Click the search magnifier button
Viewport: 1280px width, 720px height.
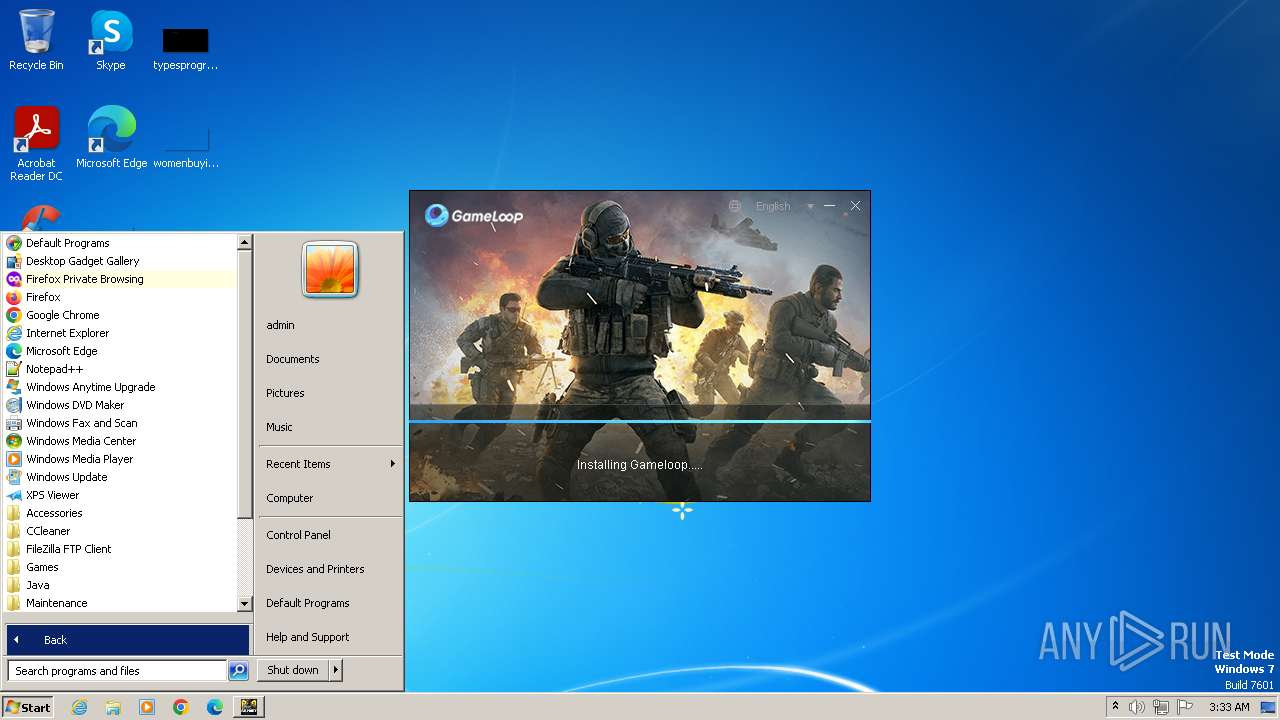(x=238, y=671)
